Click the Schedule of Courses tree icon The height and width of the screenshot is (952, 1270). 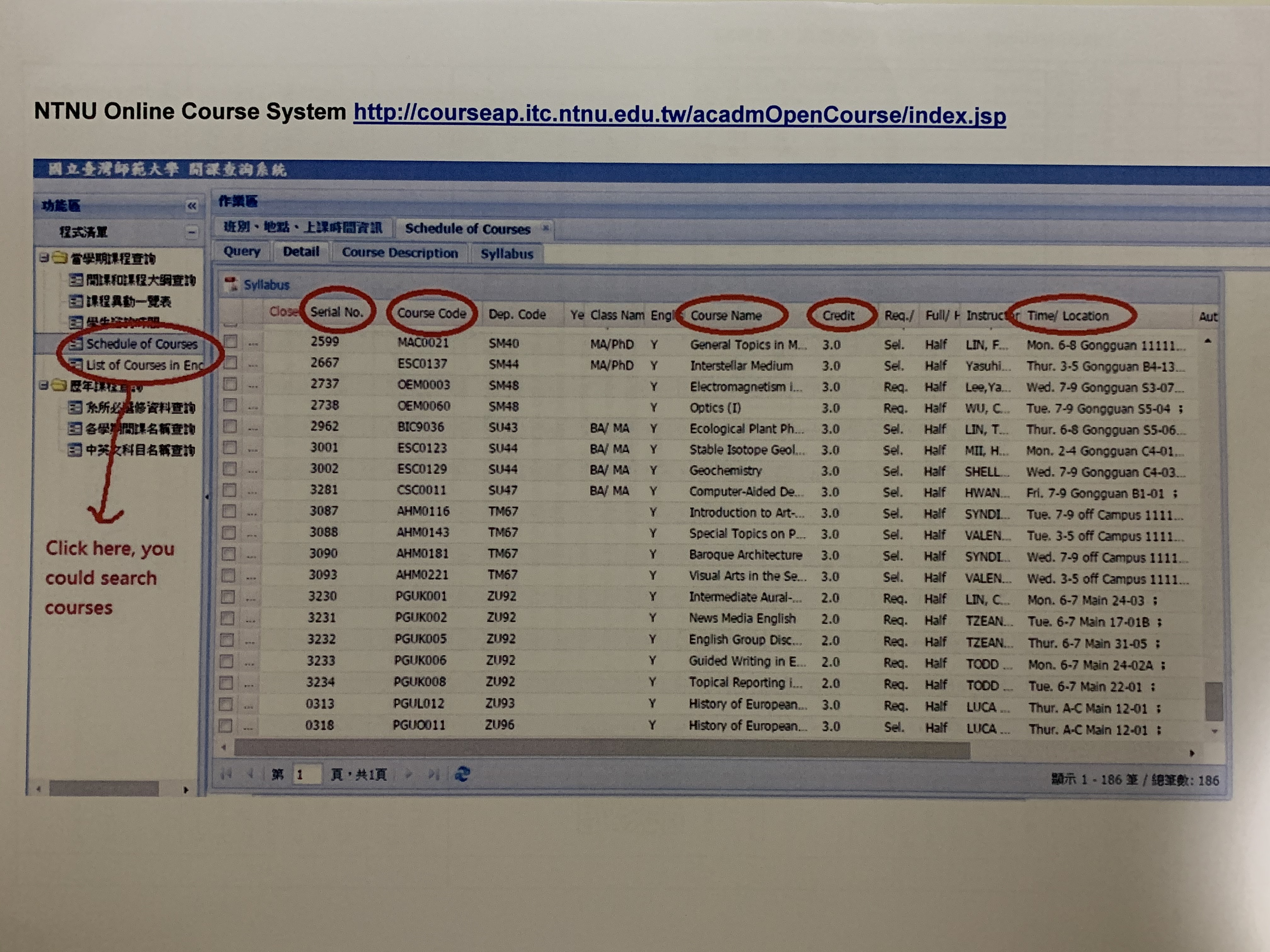[75, 344]
